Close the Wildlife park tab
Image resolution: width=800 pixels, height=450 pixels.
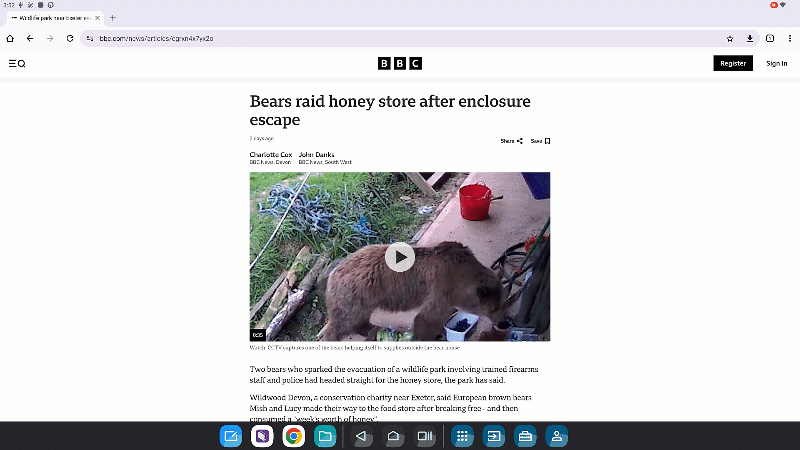pos(97,17)
